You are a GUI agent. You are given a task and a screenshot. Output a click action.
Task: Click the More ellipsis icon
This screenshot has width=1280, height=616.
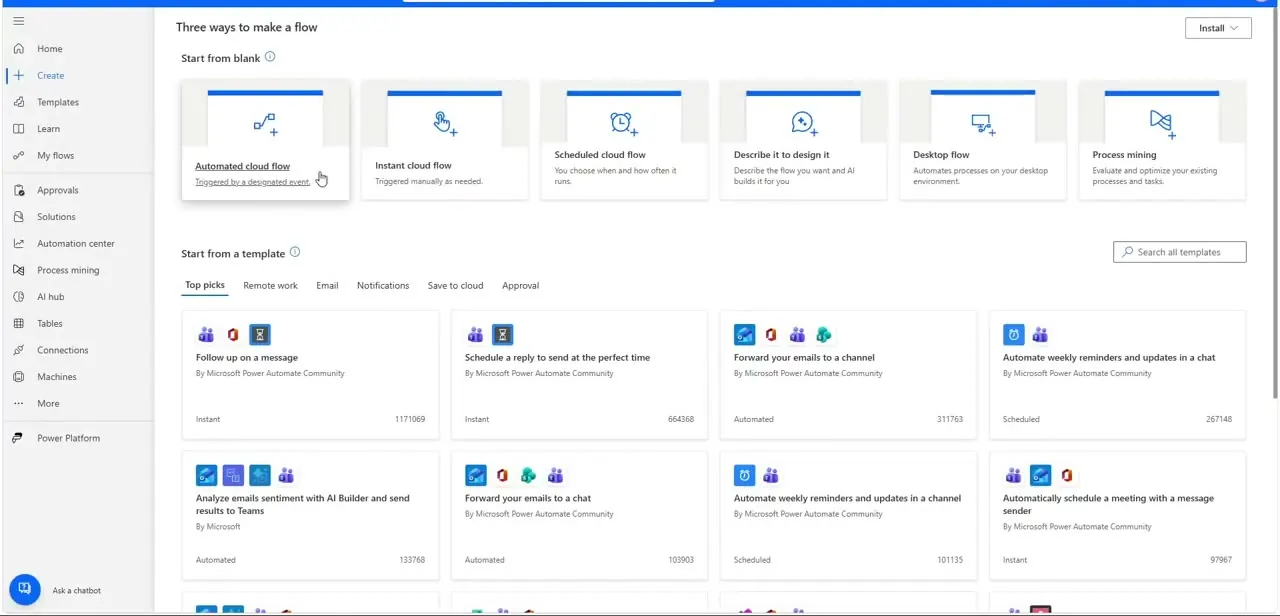tap(18, 404)
